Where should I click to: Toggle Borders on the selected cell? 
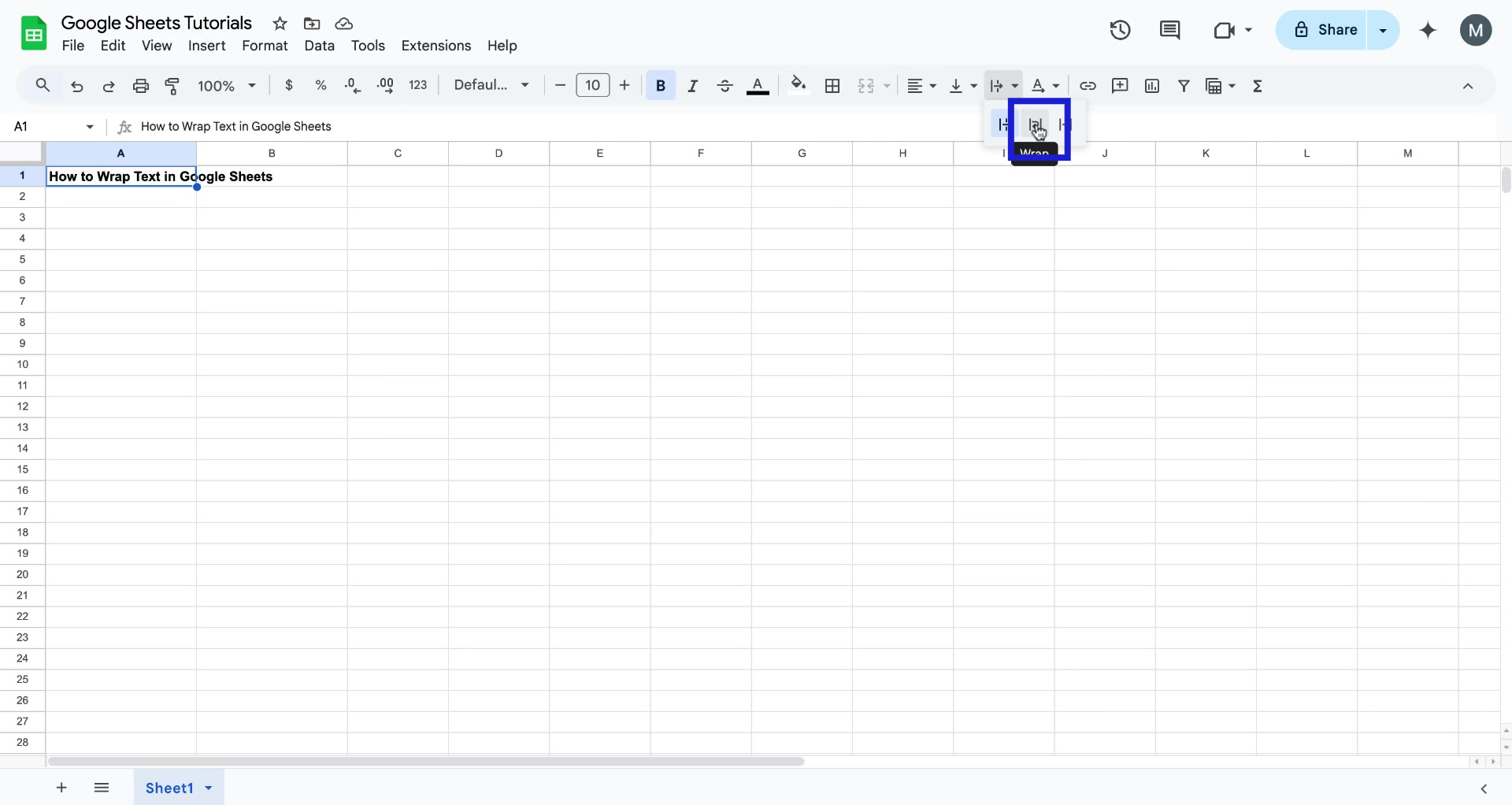point(832,85)
